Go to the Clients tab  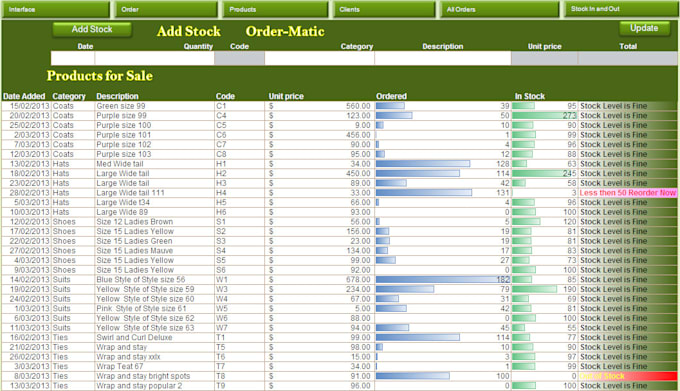coord(384,9)
